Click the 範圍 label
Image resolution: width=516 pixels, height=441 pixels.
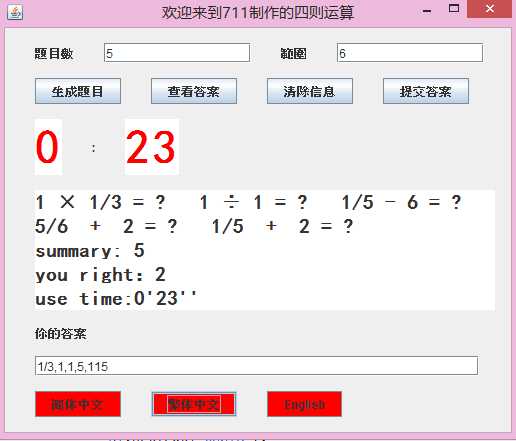(293, 53)
